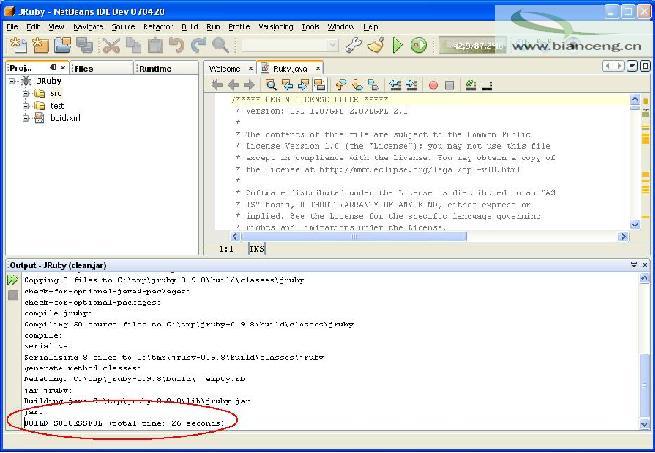Click the New Project toolbar icon
Viewport: 655px width, 453px height.
pos(40,45)
